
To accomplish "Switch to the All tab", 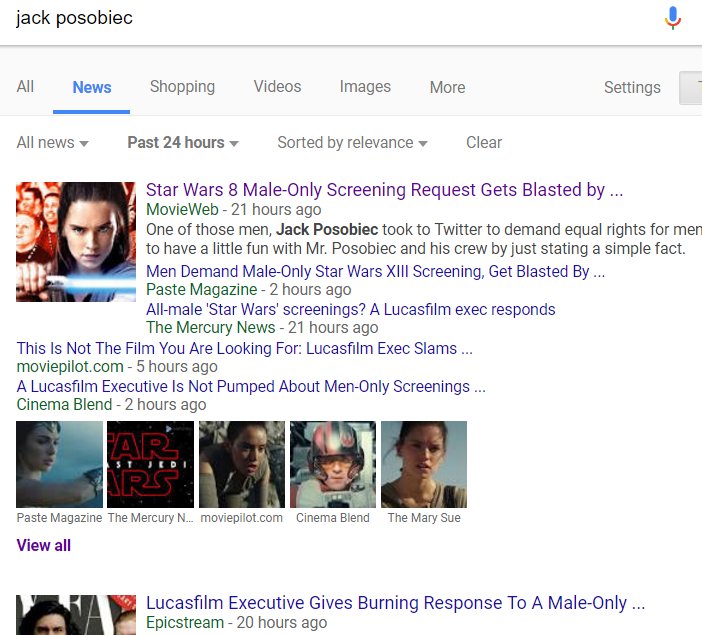I will pos(25,86).
